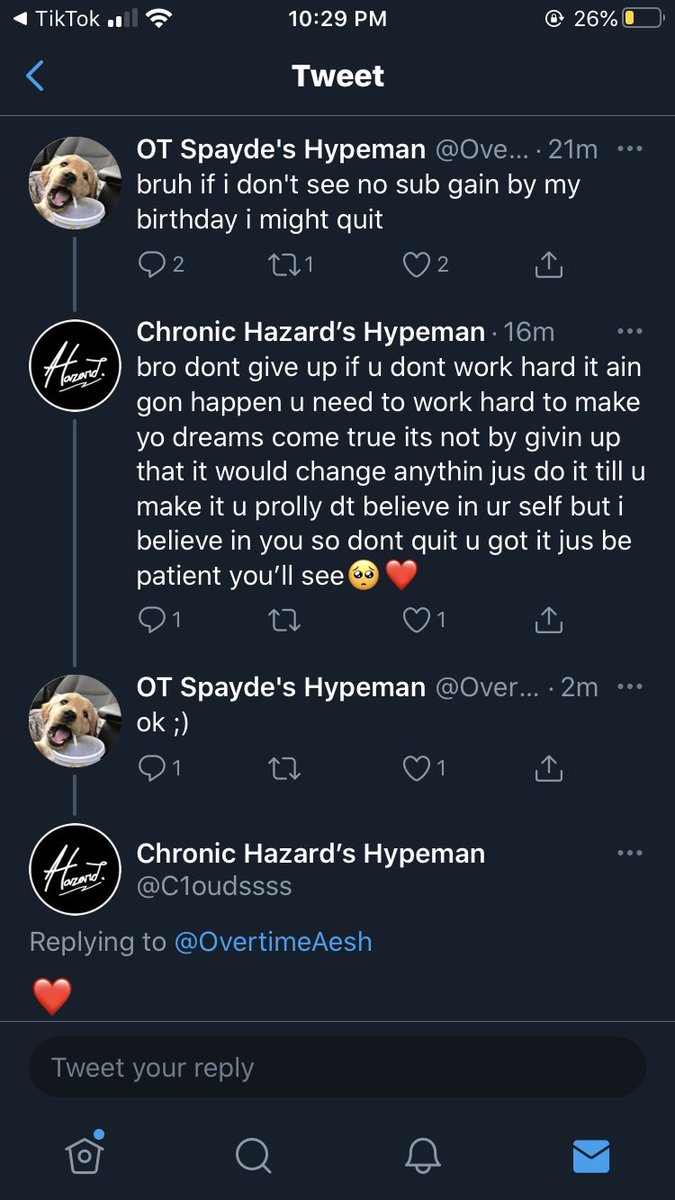This screenshot has height=1200, width=675.
Task: Open the Notifications bell tab
Action: (423, 1155)
